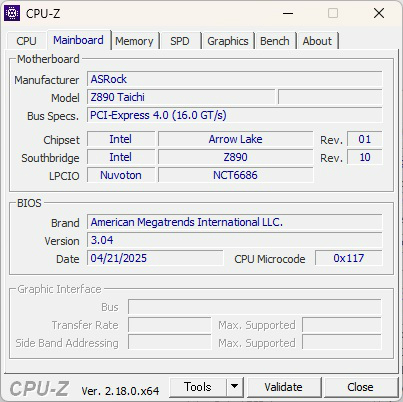The height and width of the screenshot is (402, 403).
Task: Click the CPU-Z title text in title bar
Action: pyautogui.click(x=43, y=14)
